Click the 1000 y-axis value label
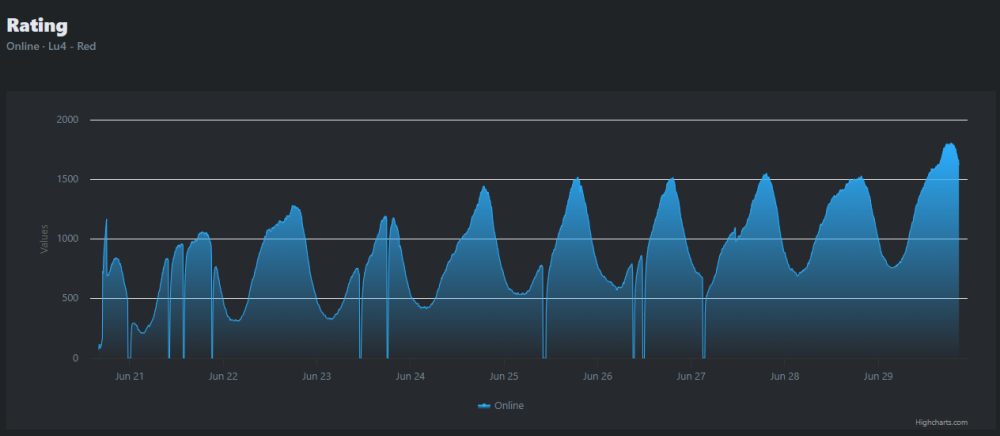Image resolution: width=1000 pixels, height=436 pixels. click(x=67, y=239)
